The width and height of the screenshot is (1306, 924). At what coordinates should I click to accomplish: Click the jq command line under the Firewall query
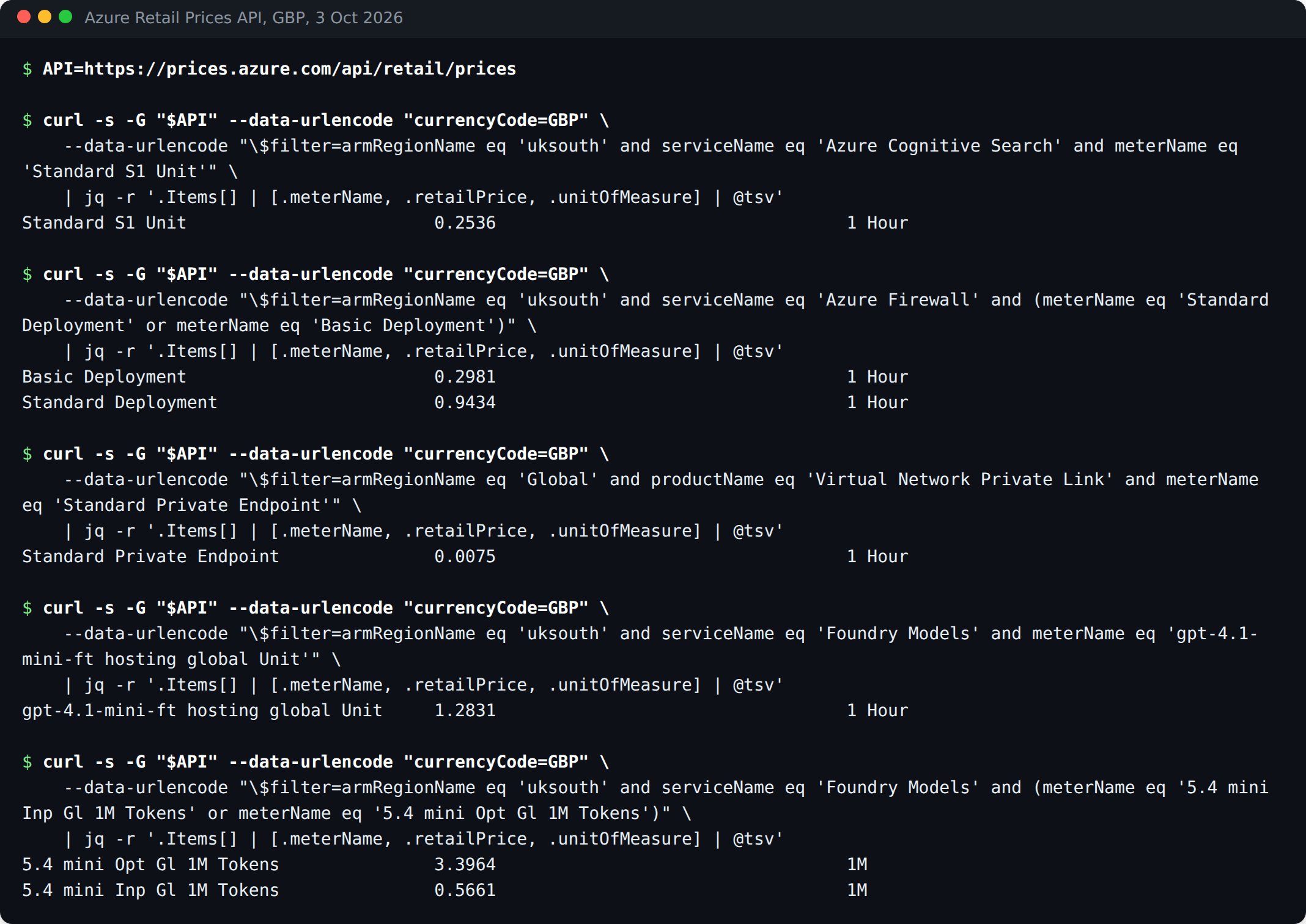point(424,351)
